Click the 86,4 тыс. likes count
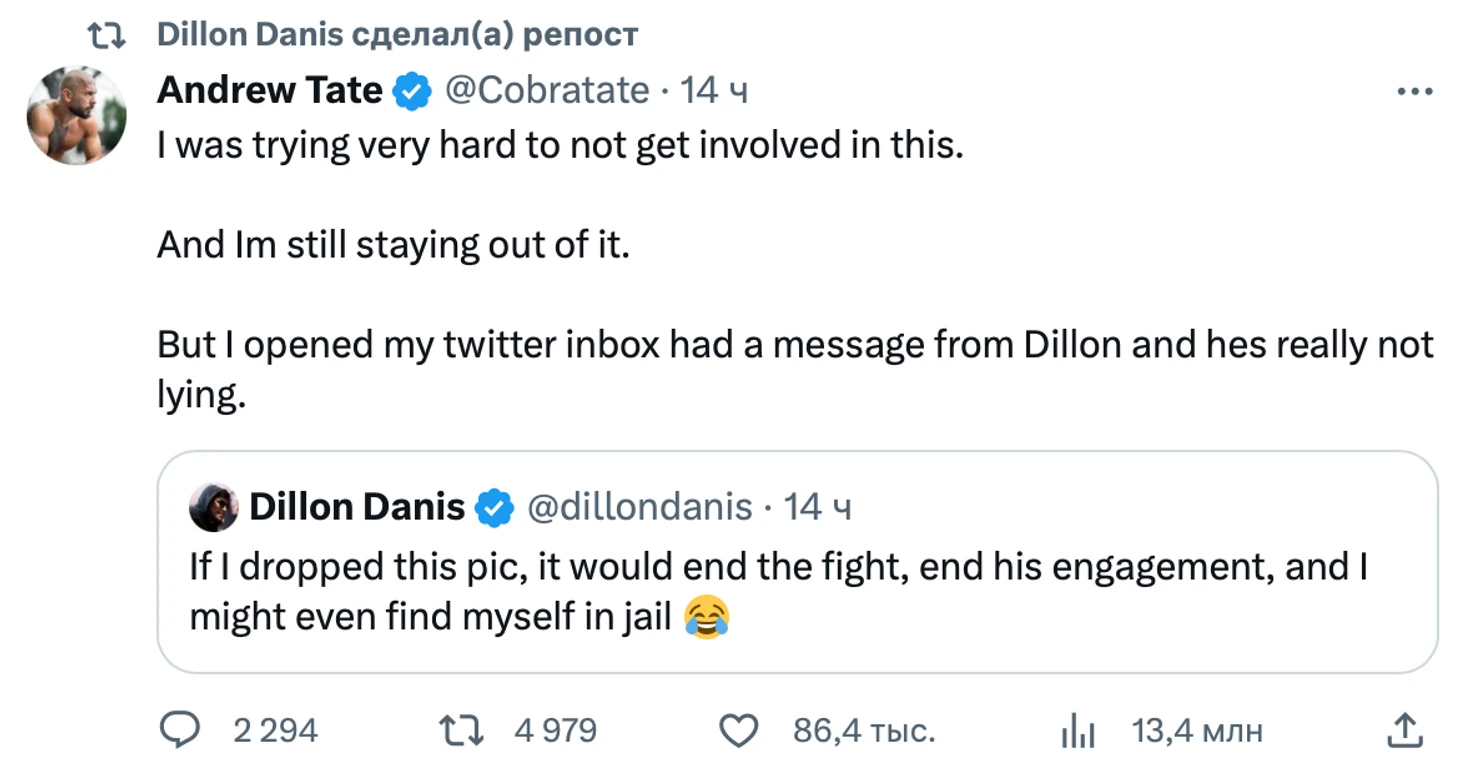 (863, 731)
